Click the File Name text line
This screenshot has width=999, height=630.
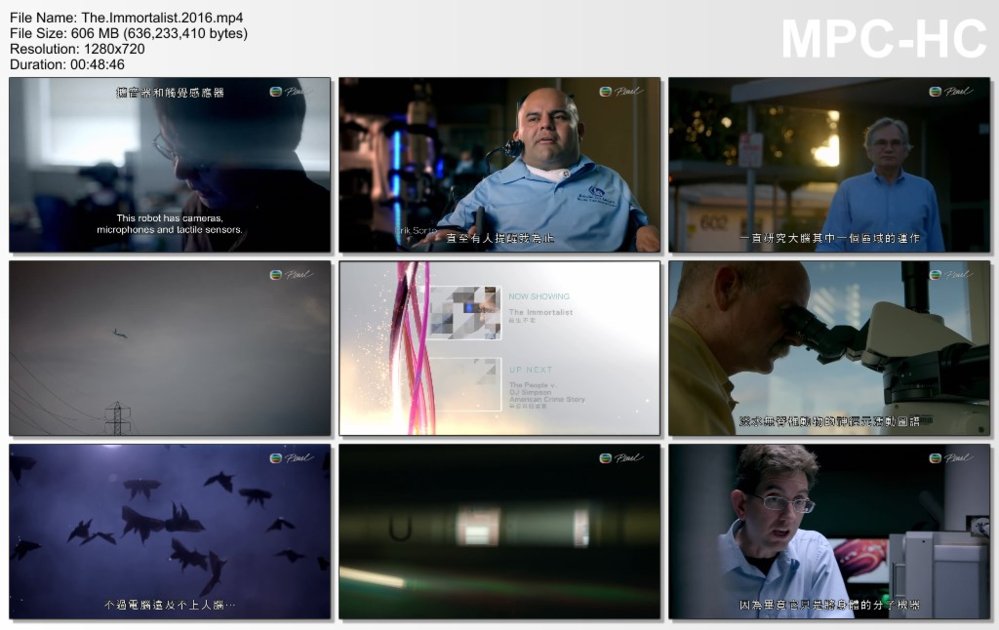pos(126,18)
